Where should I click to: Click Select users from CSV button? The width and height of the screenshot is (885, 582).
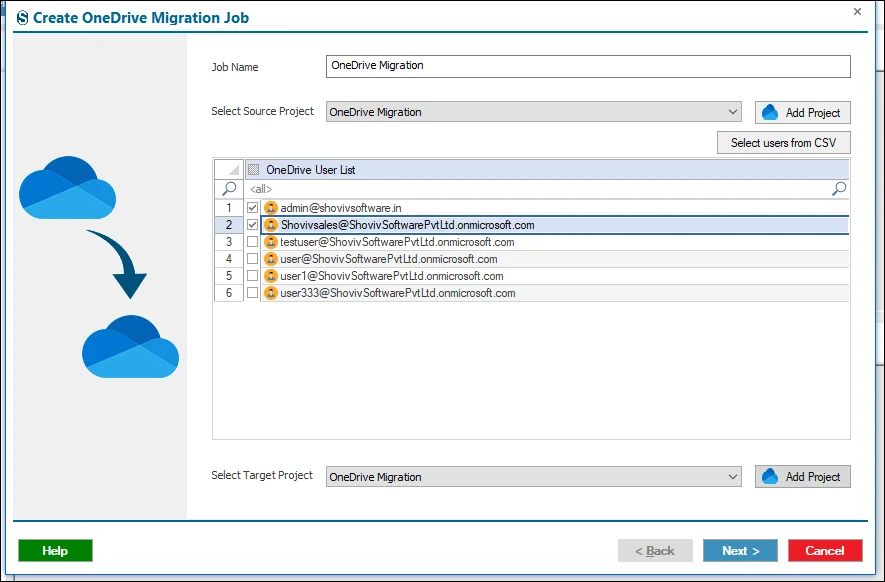(783, 143)
